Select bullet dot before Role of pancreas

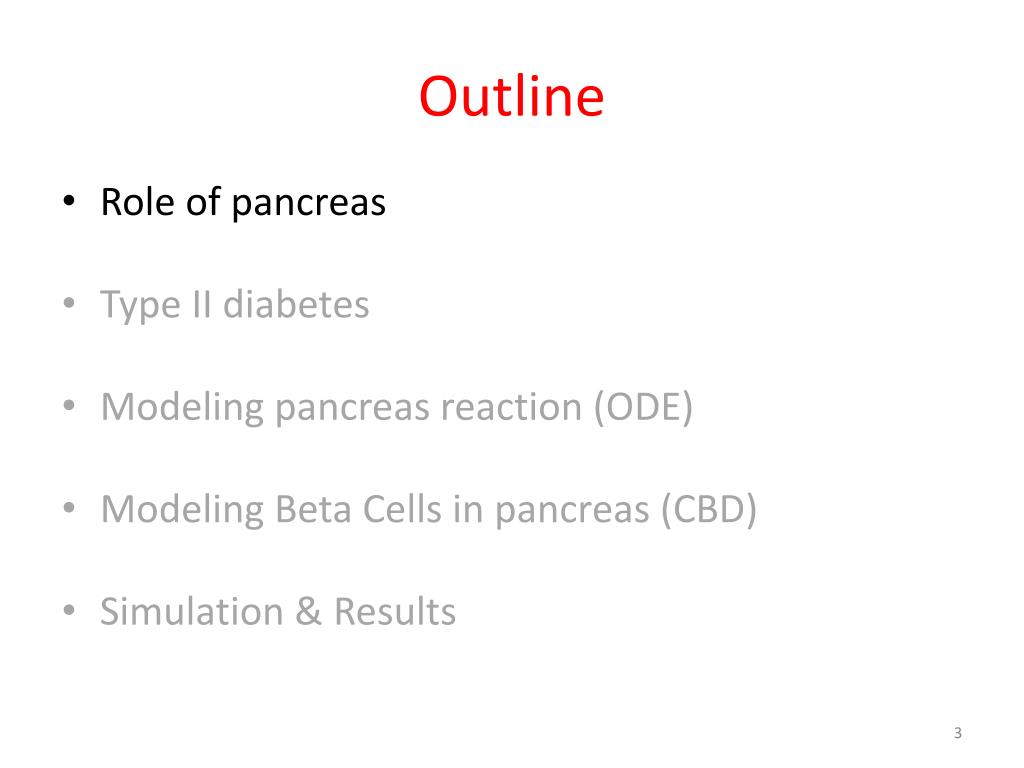[x=69, y=201]
